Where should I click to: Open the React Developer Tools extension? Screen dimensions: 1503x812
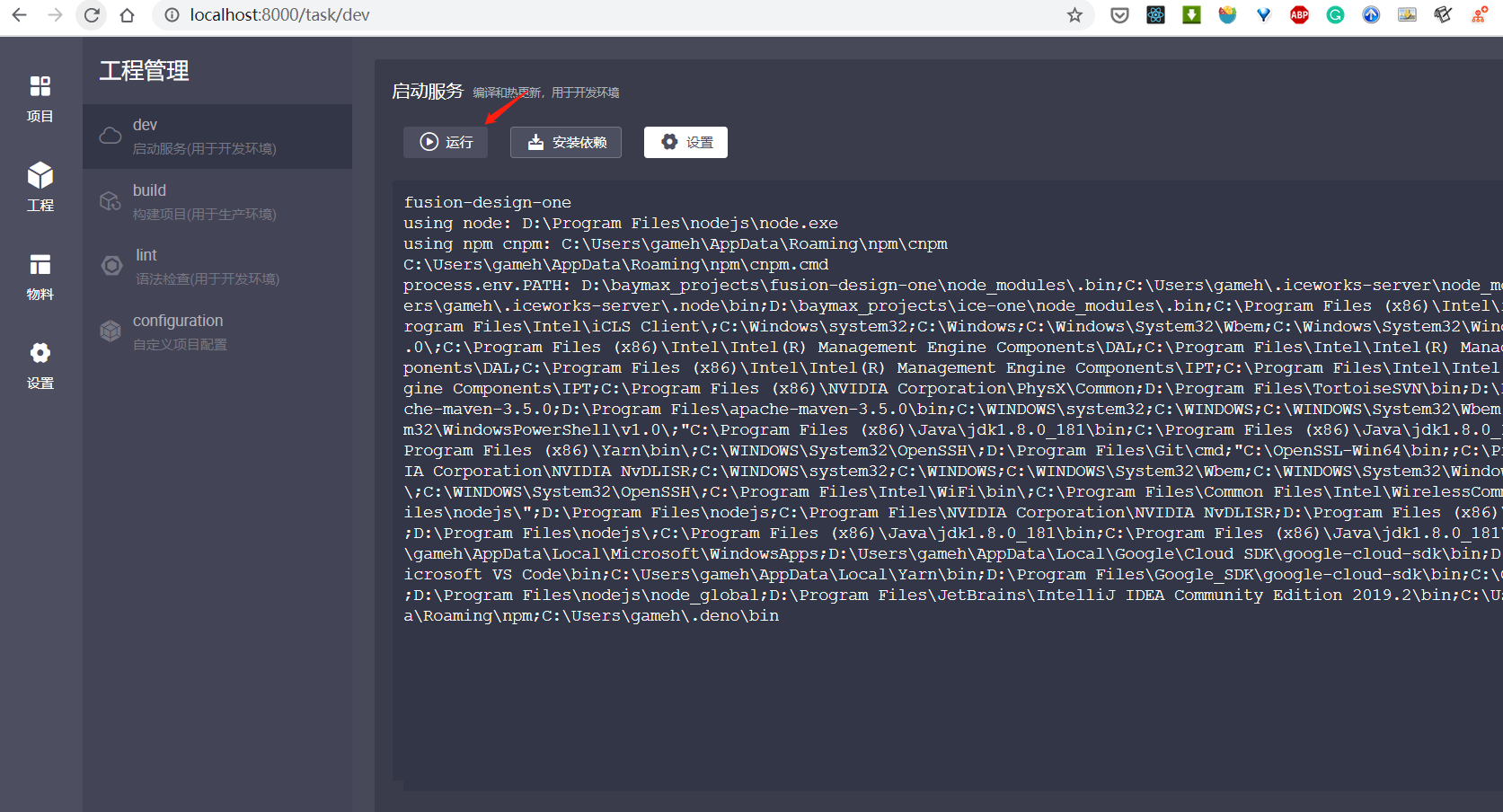pos(1155,15)
